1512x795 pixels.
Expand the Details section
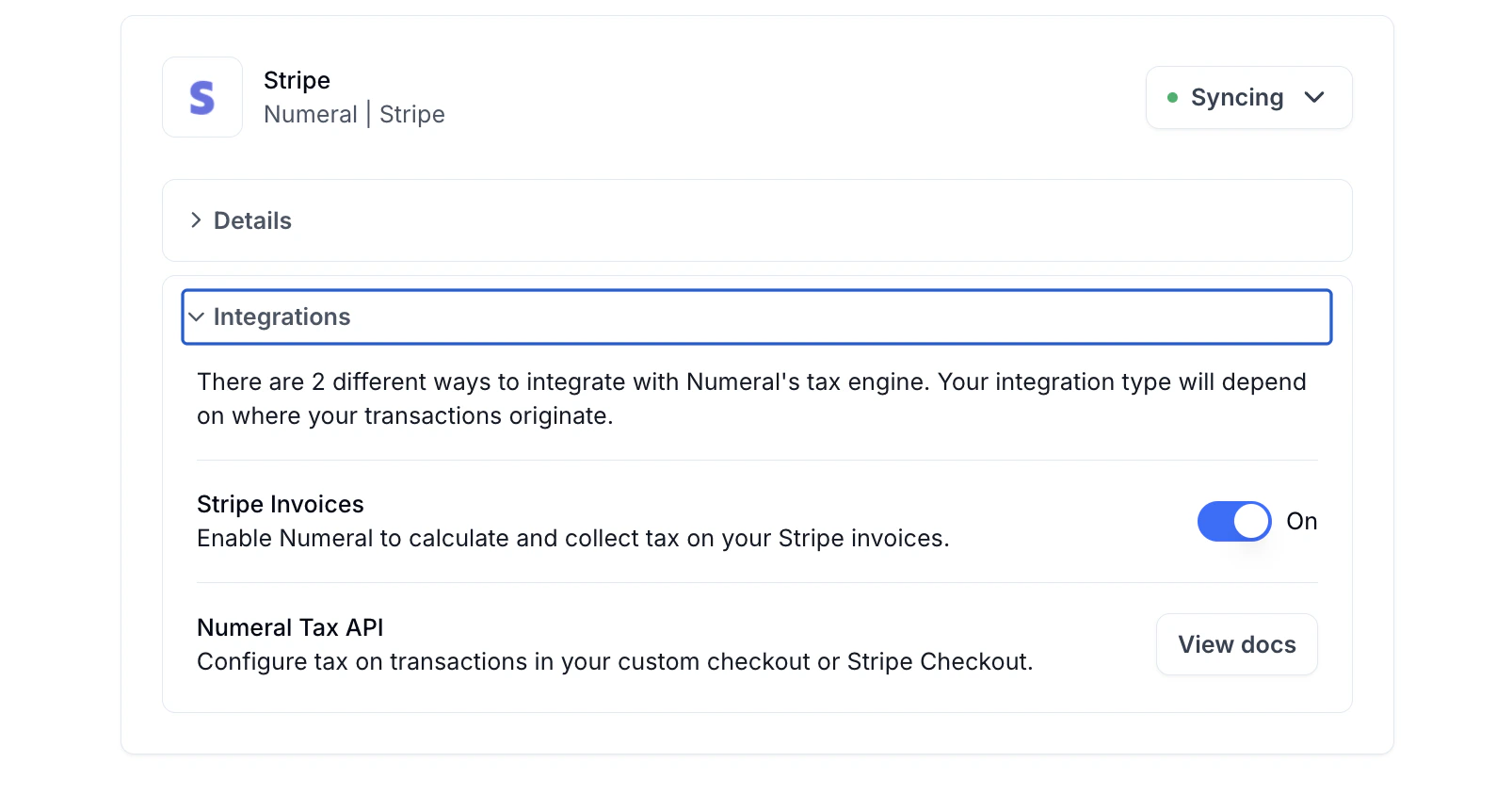757,220
